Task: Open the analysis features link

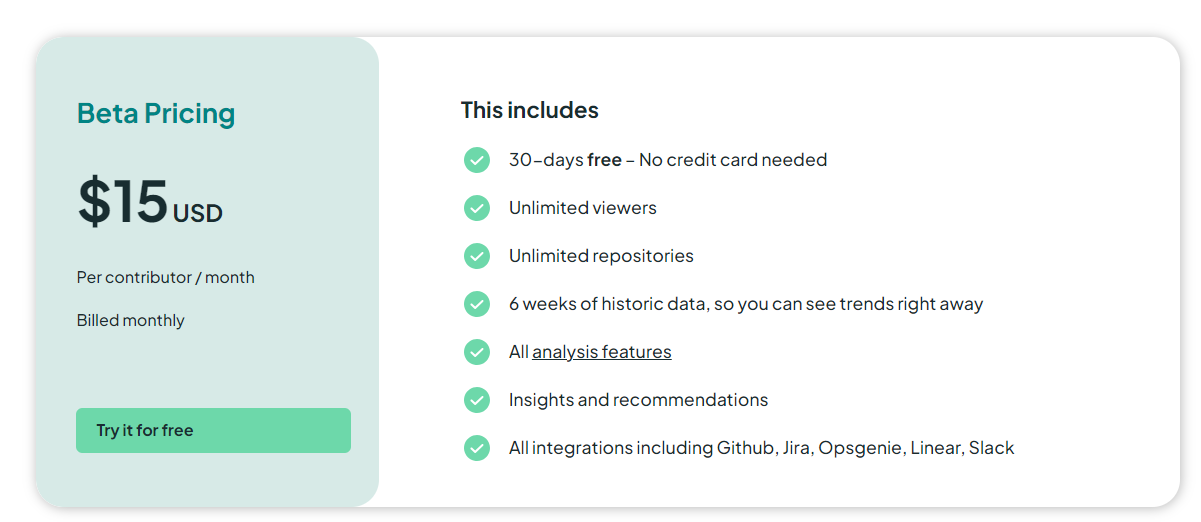Action: pyautogui.click(x=601, y=352)
